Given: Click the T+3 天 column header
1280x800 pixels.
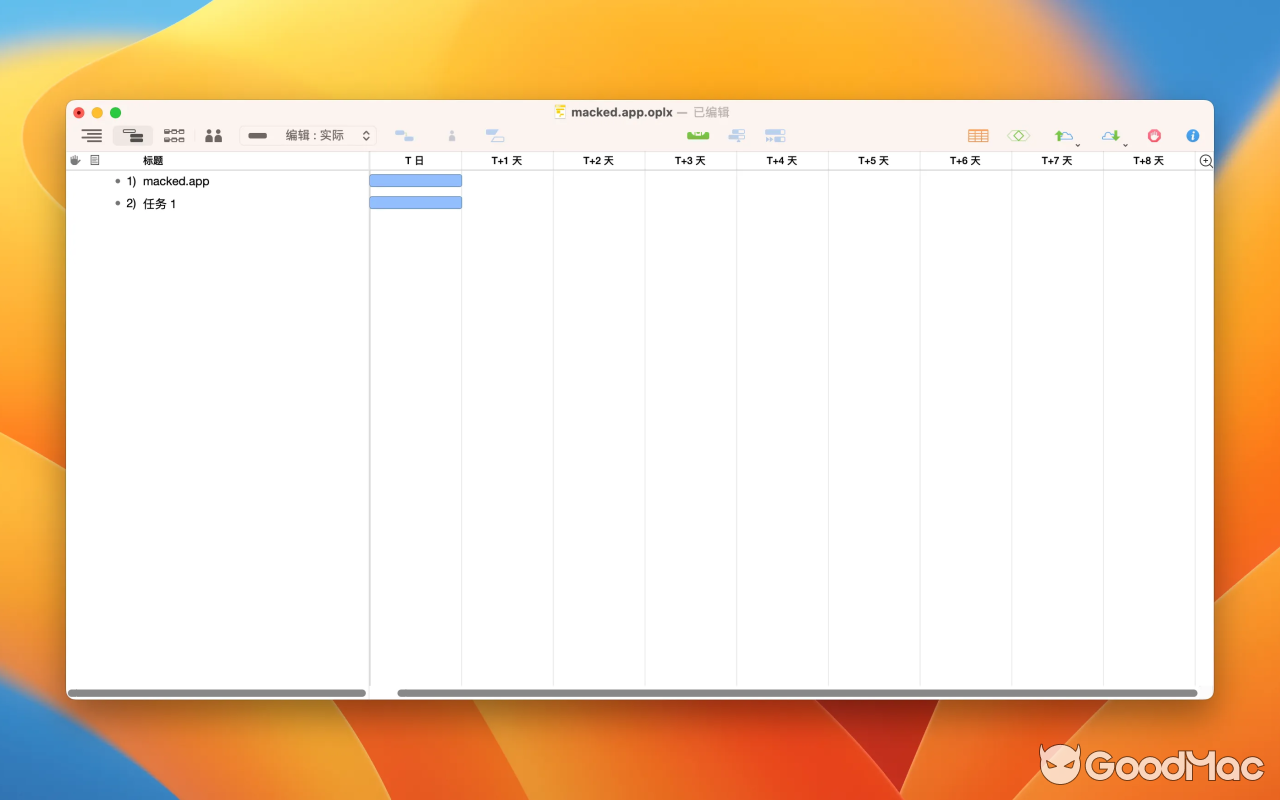Looking at the screenshot, I should pyautogui.click(x=691, y=160).
